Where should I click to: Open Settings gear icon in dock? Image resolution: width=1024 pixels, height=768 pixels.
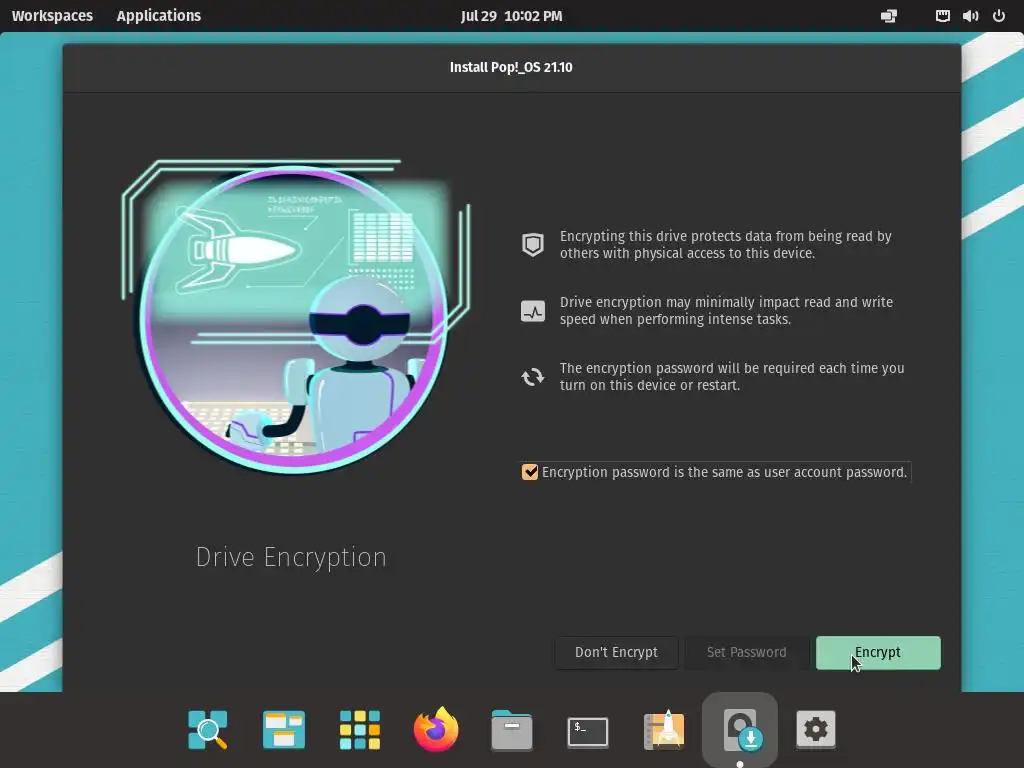[x=816, y=729]
